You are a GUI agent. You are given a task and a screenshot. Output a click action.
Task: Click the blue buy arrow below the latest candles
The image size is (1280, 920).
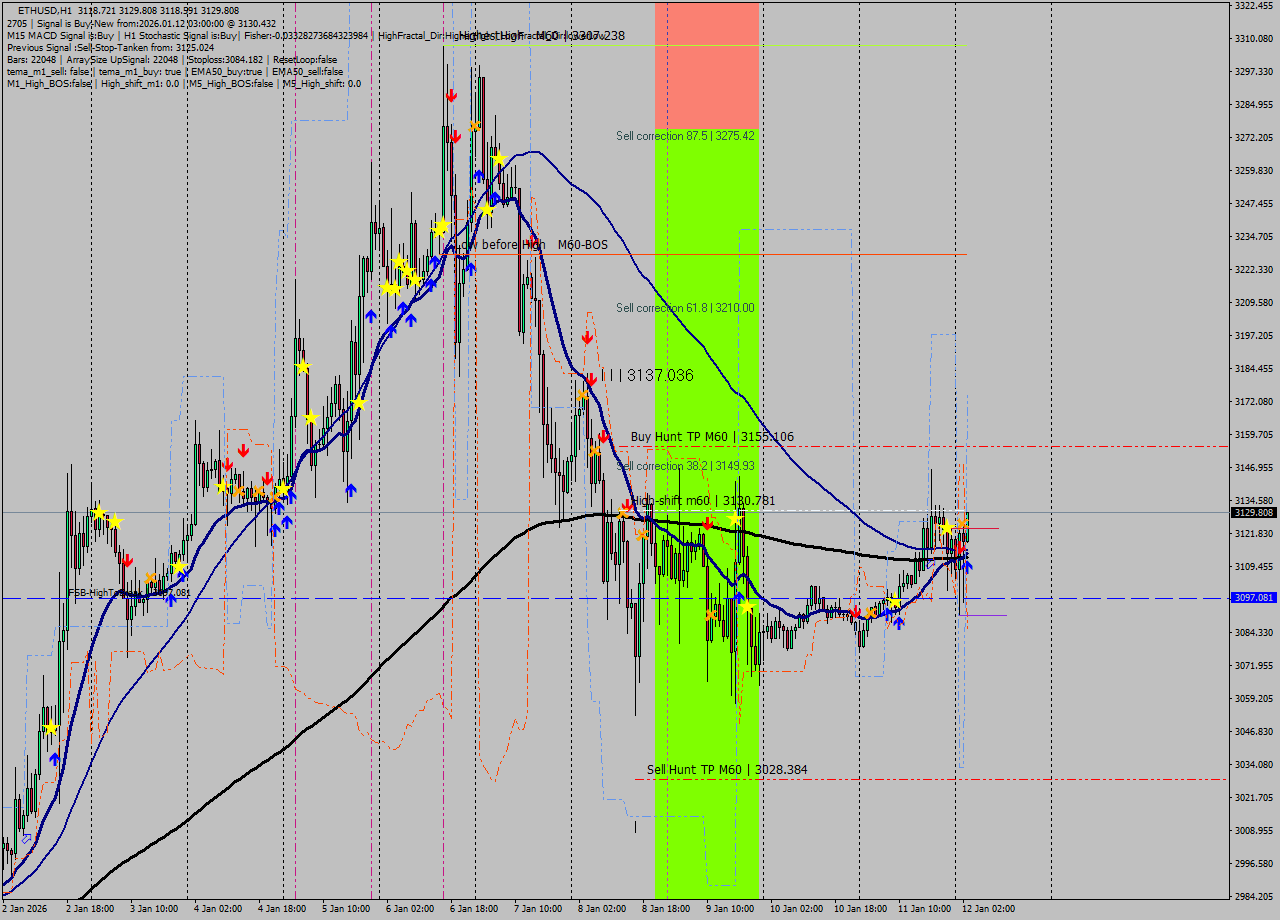967,567
